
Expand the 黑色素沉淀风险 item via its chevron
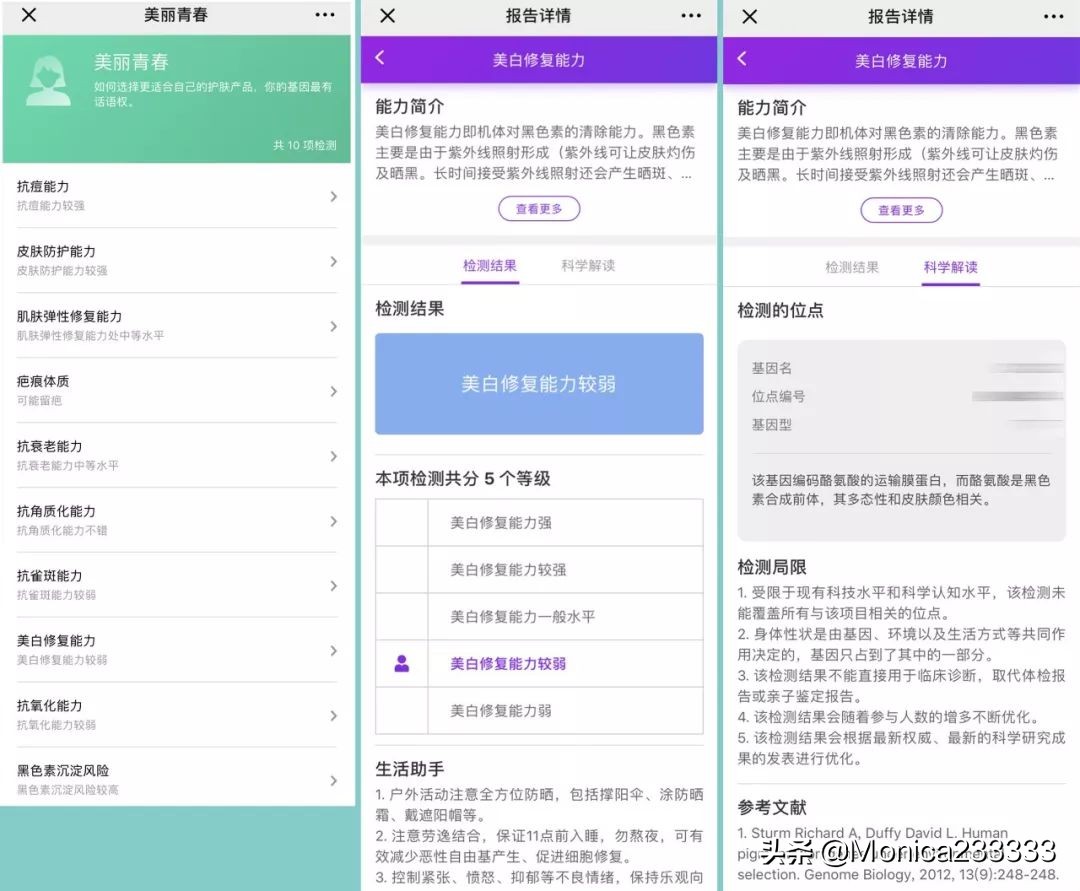point(333,782)
